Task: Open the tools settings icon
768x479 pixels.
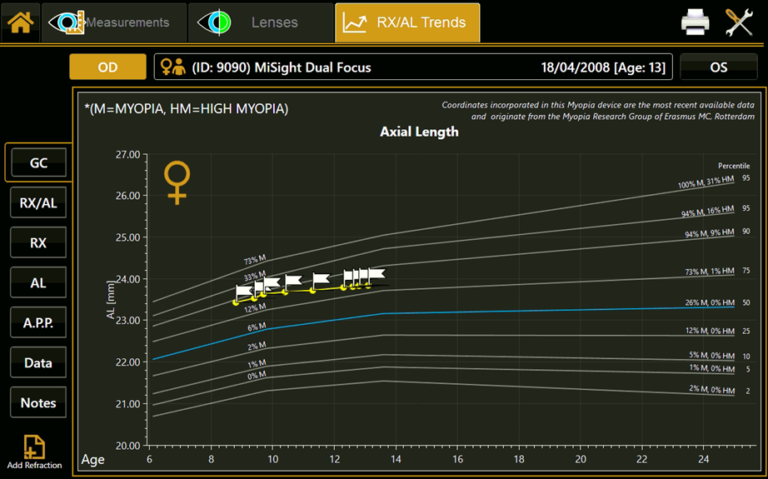Action: pos(740,22)
